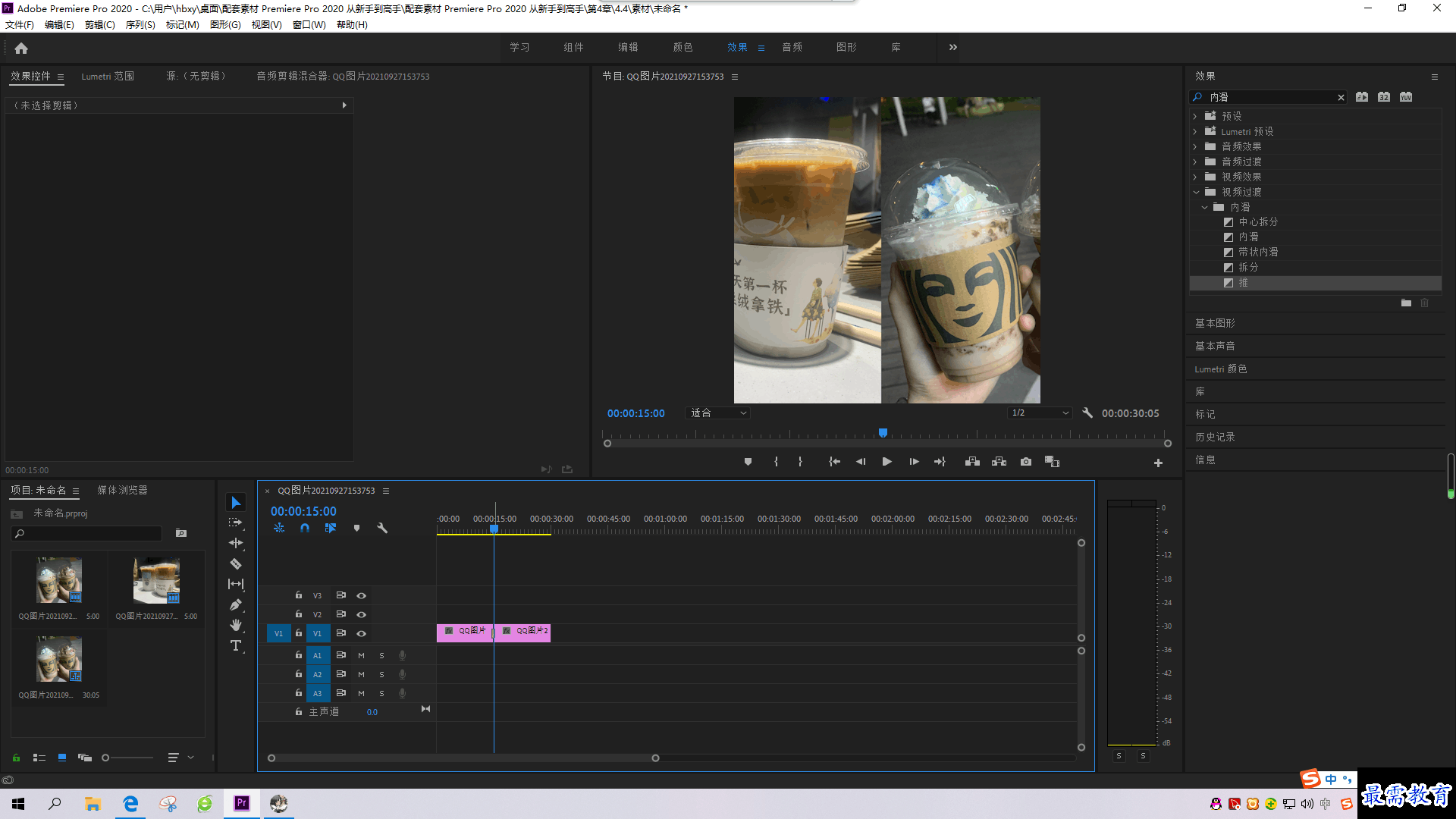This screenshot has height=819, width=1456.
Task: Select the QQ图片2 clip on V1
Action: pyautogui.click(x=522, y=632)
